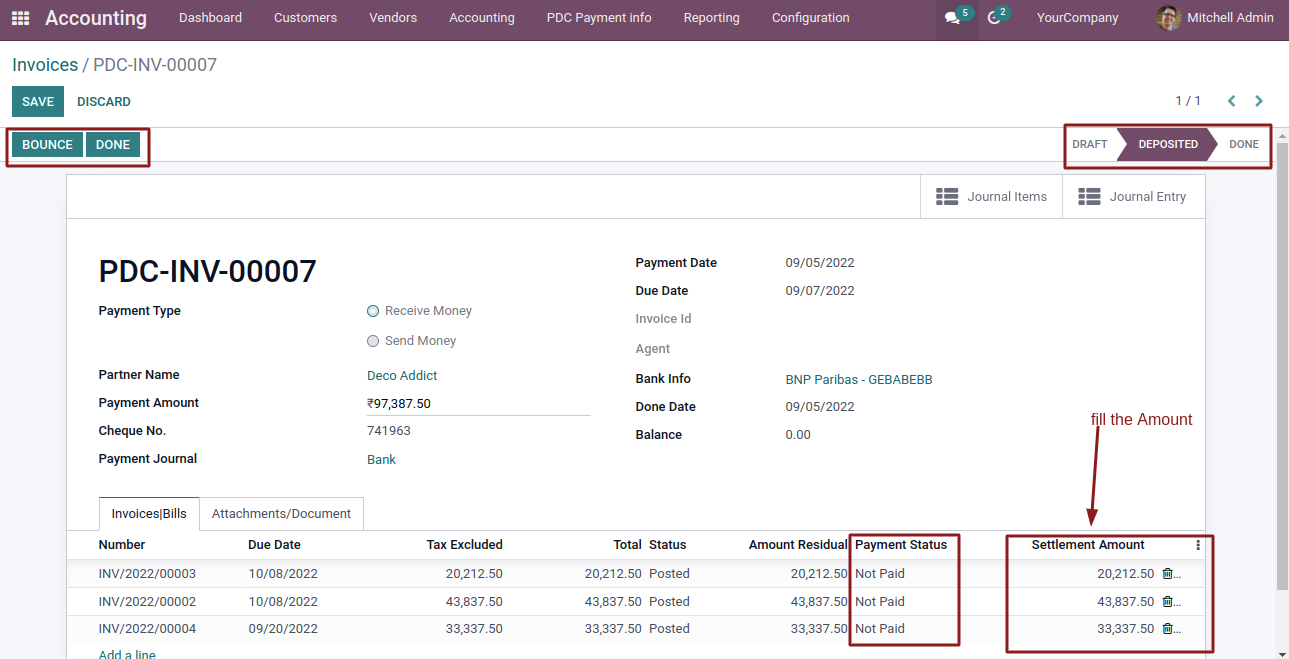Image resolution: width=1289 pixels, height=659 pixels.
Task: Go to previous record arrow
Action: [1231, 101]
